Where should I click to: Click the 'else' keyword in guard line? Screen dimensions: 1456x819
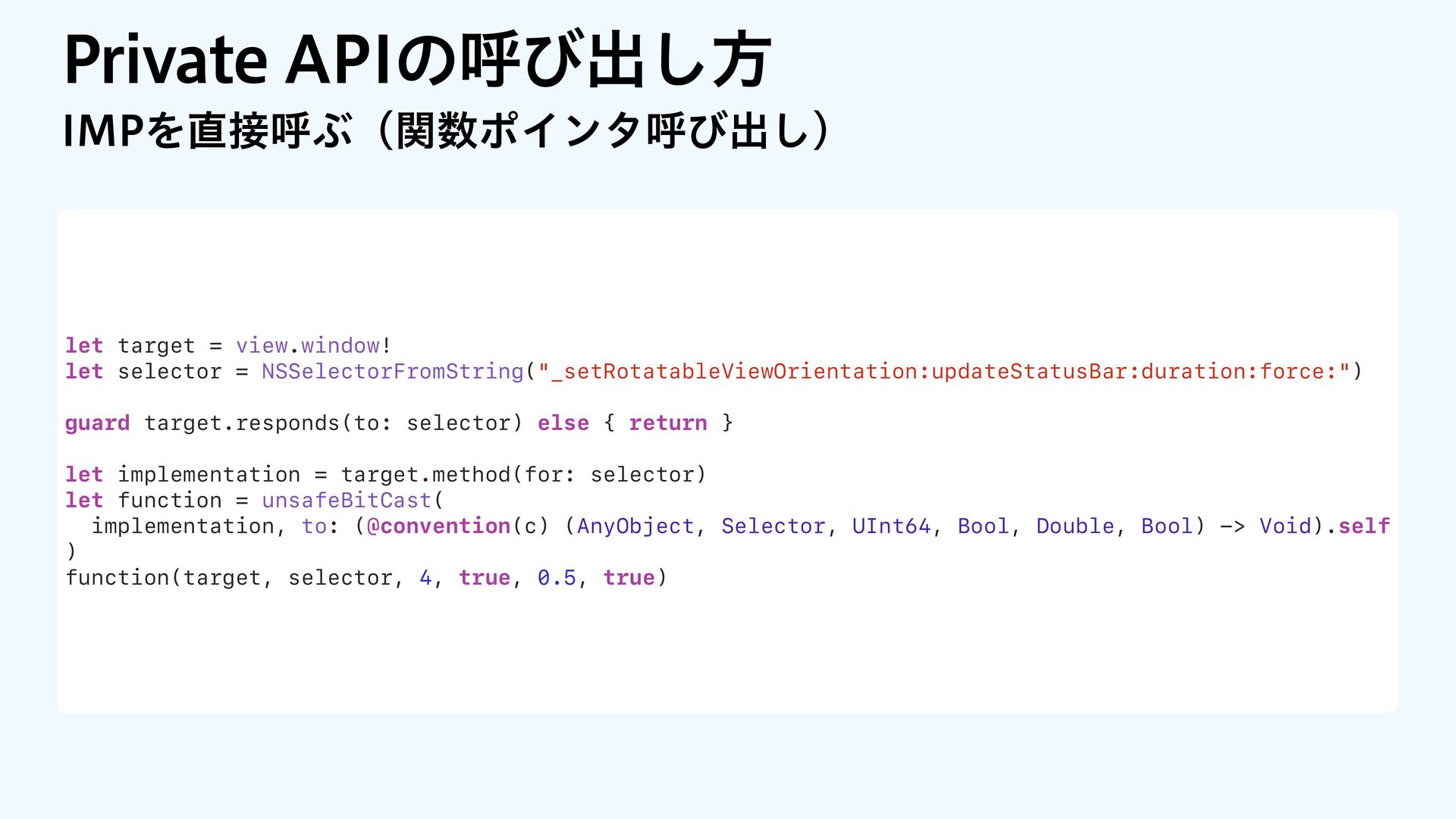(x=563, y=423)
